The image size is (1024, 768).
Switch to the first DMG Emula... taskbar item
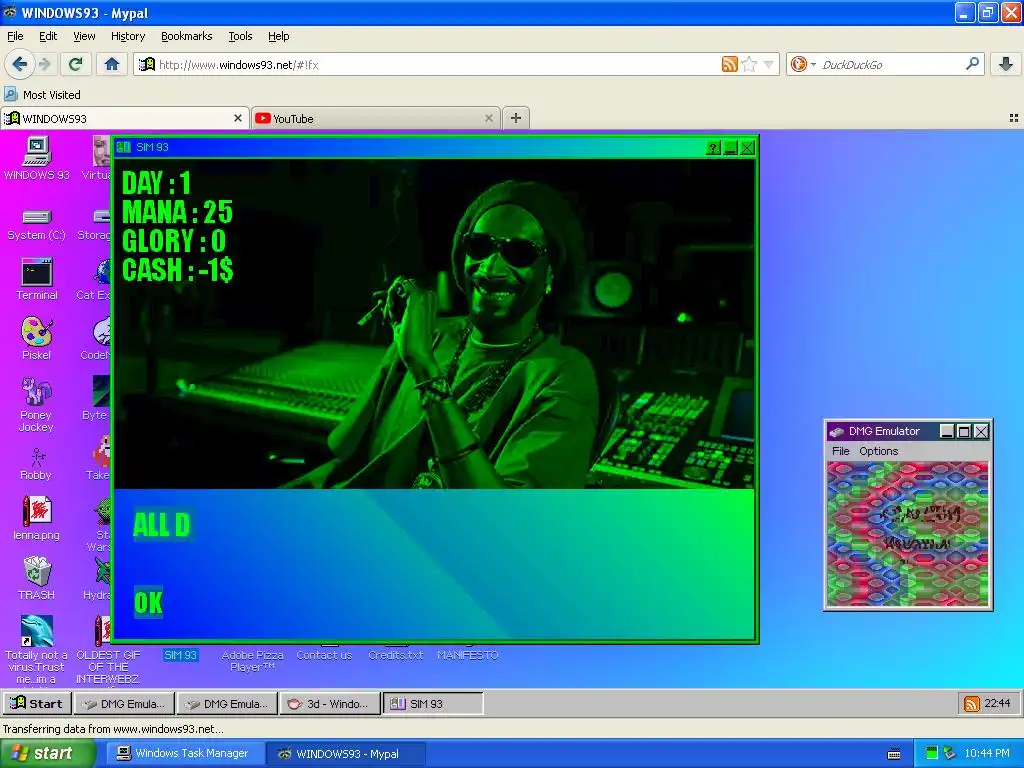[125, 704]
